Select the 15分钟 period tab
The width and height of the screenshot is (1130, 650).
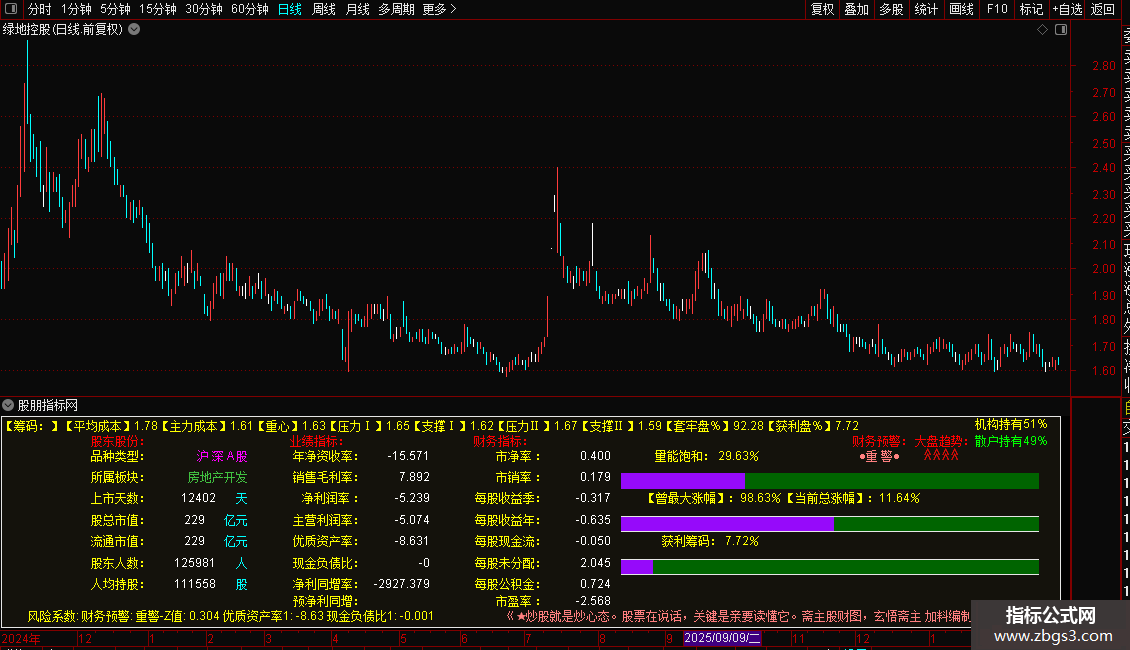tap(158, 9)
